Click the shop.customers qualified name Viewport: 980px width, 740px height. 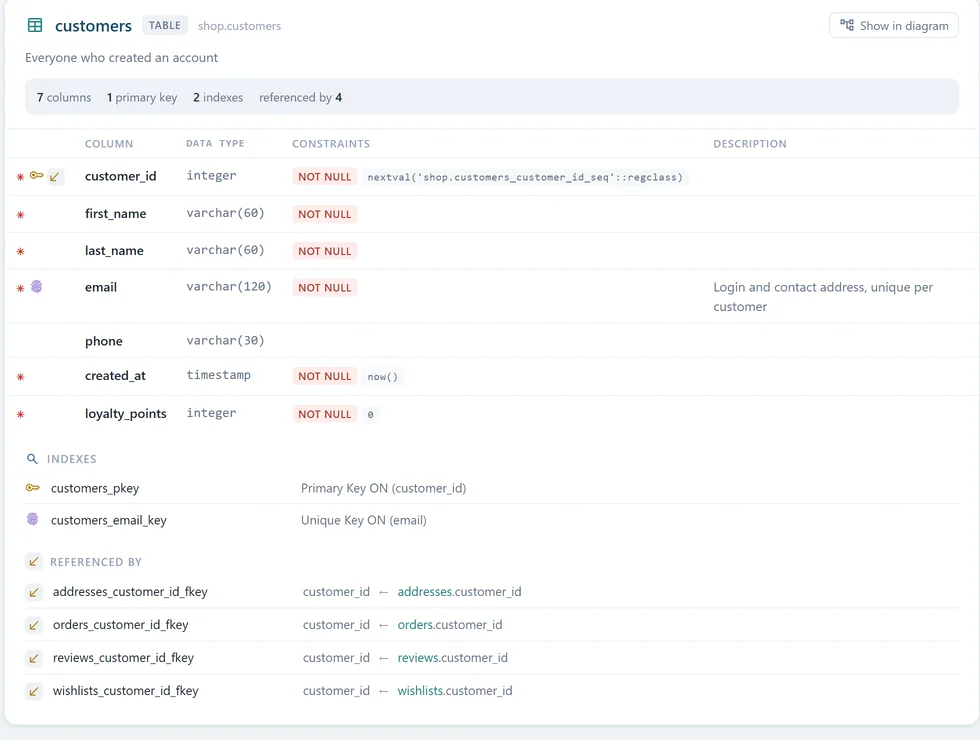239,26
